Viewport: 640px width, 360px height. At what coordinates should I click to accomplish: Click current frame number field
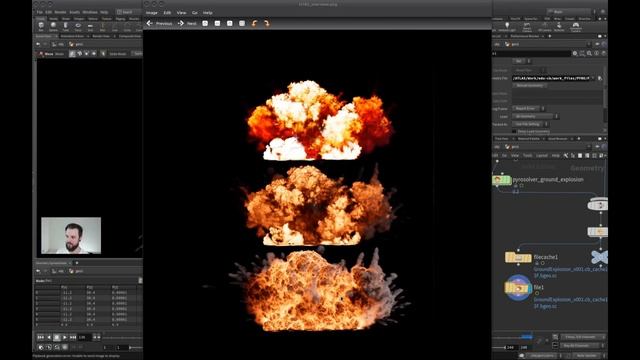84,337
